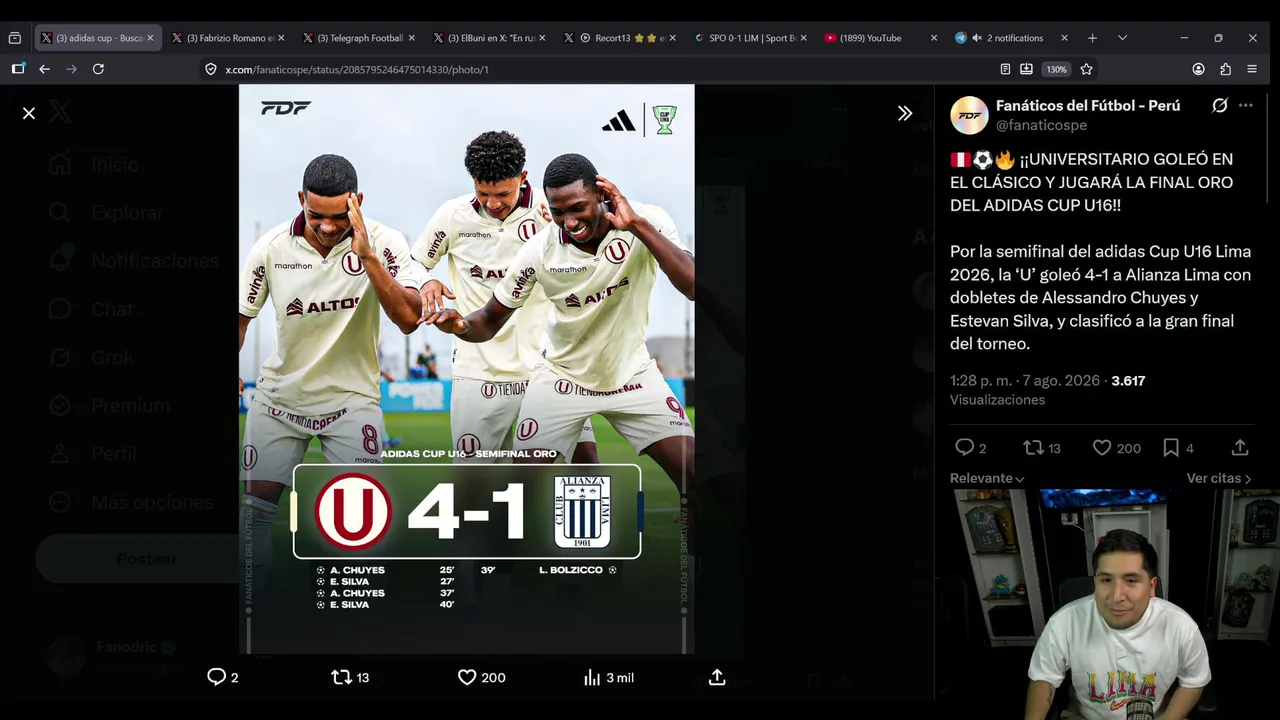Open the tweet's three-dot more options menu
Image resolution: width=1280 pixels, height=720 pixels.
[1245, 105]
